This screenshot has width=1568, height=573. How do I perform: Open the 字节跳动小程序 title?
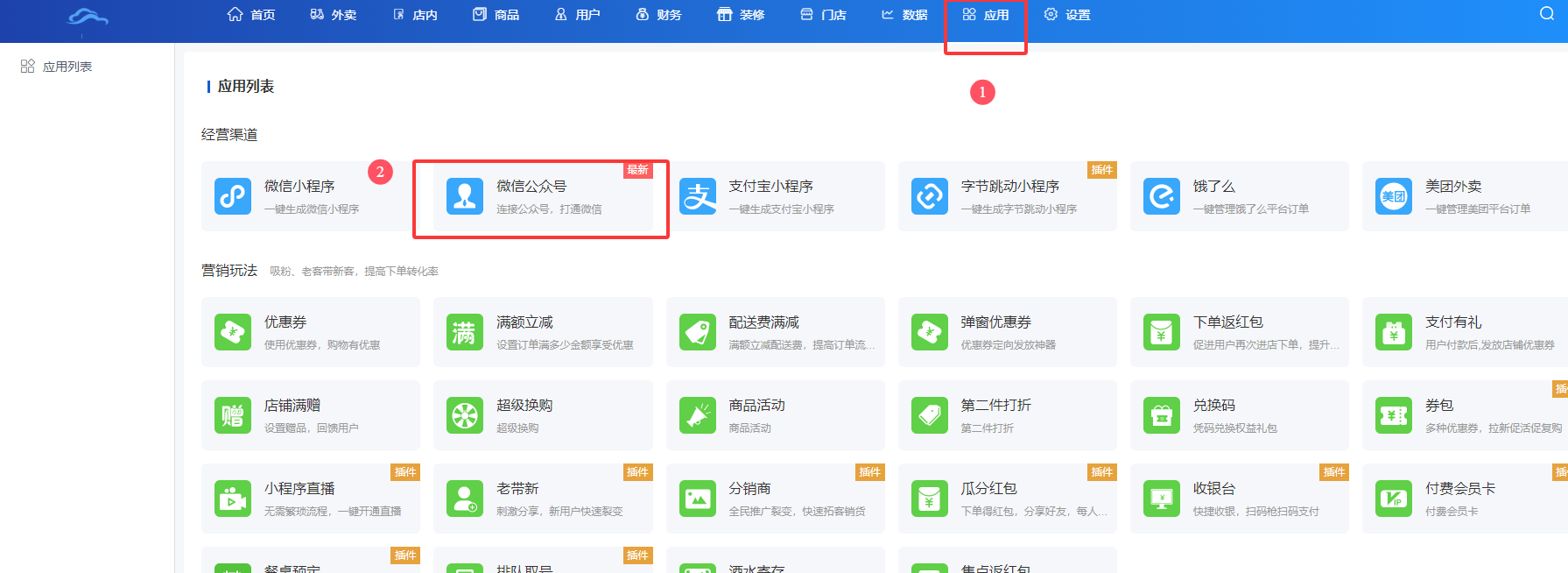1010,187
